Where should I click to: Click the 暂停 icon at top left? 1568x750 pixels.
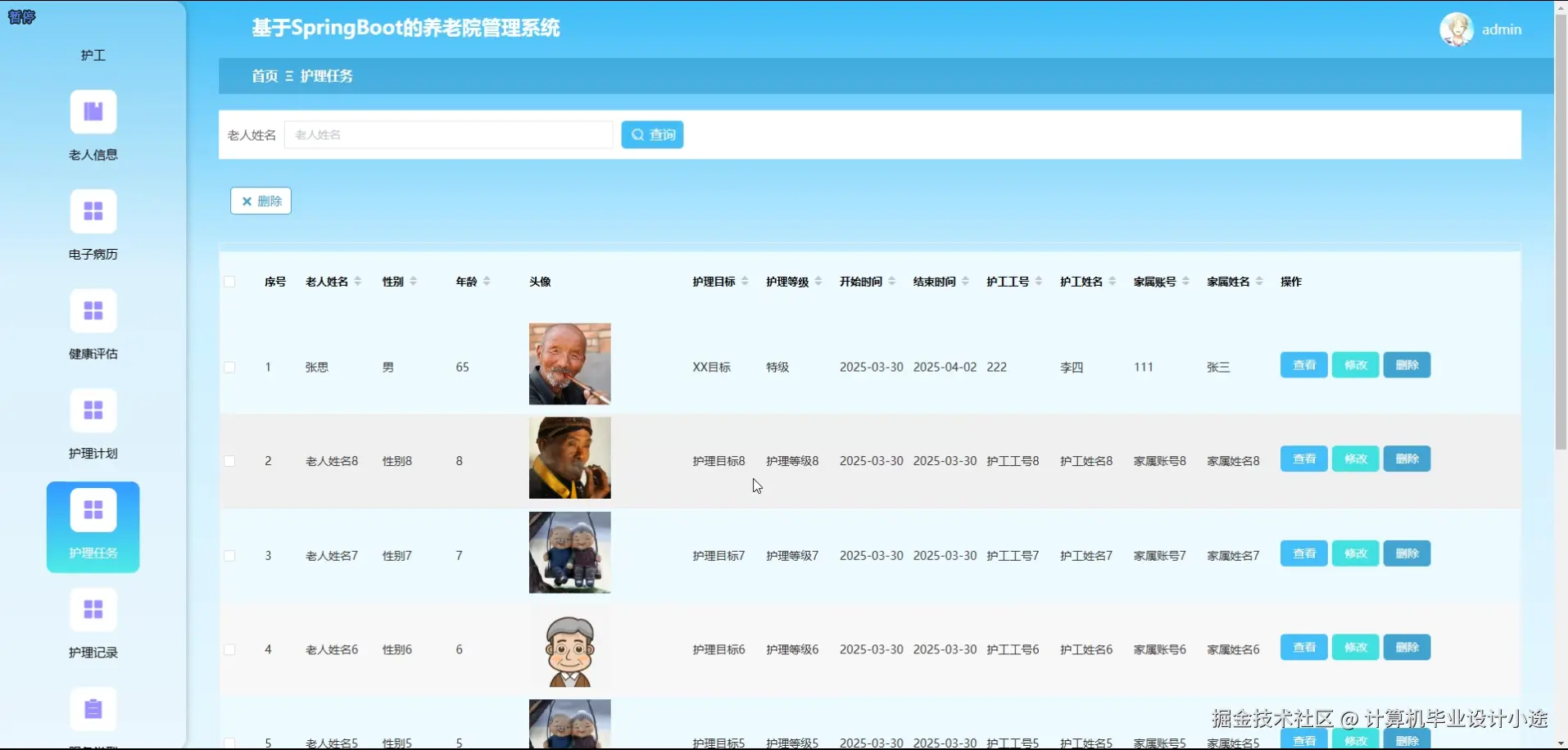pos(21,16)
